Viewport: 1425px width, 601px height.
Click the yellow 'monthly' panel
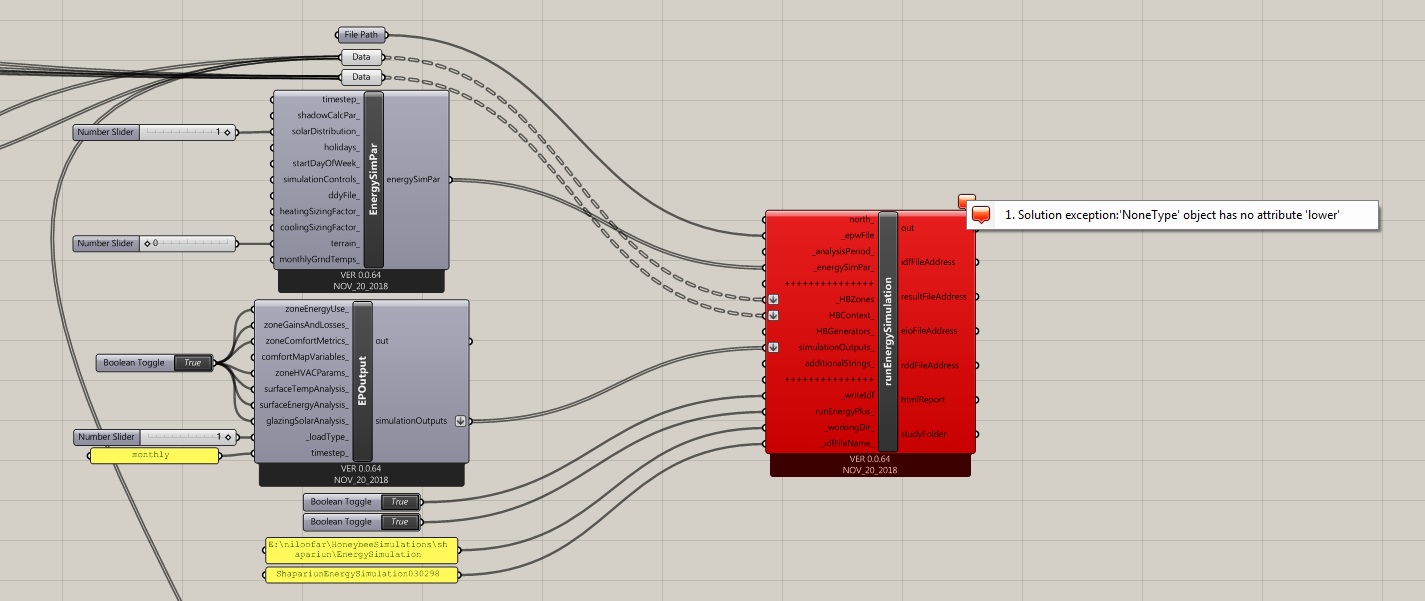click(x=154, y=456)
